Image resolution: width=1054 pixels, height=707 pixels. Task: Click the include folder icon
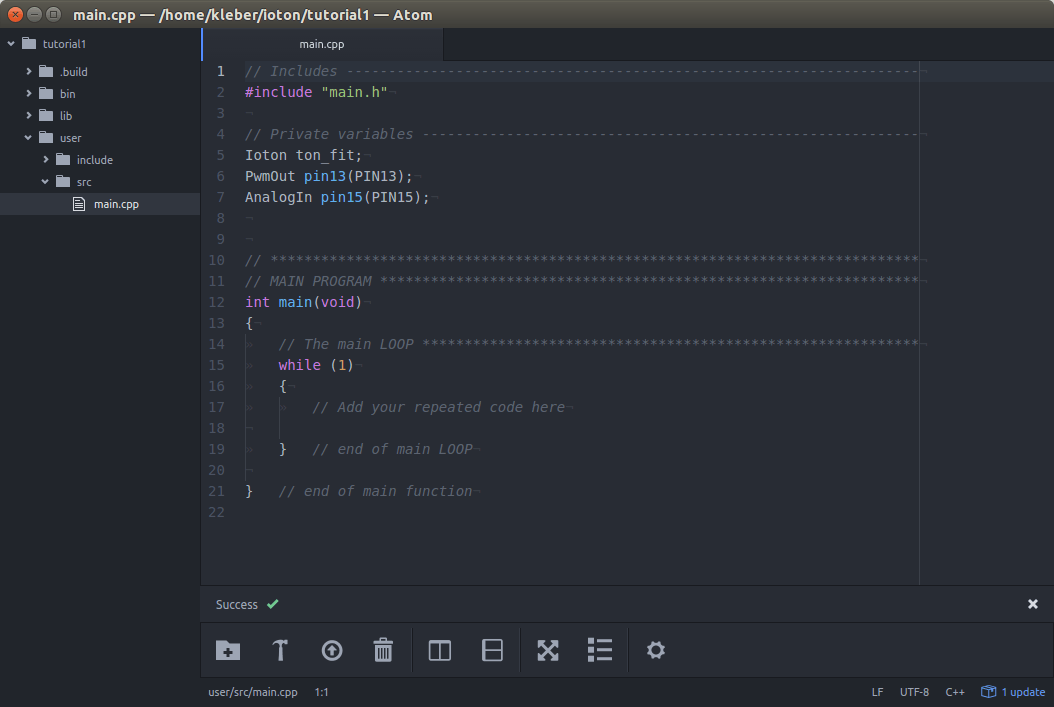(x=63, y=159)
